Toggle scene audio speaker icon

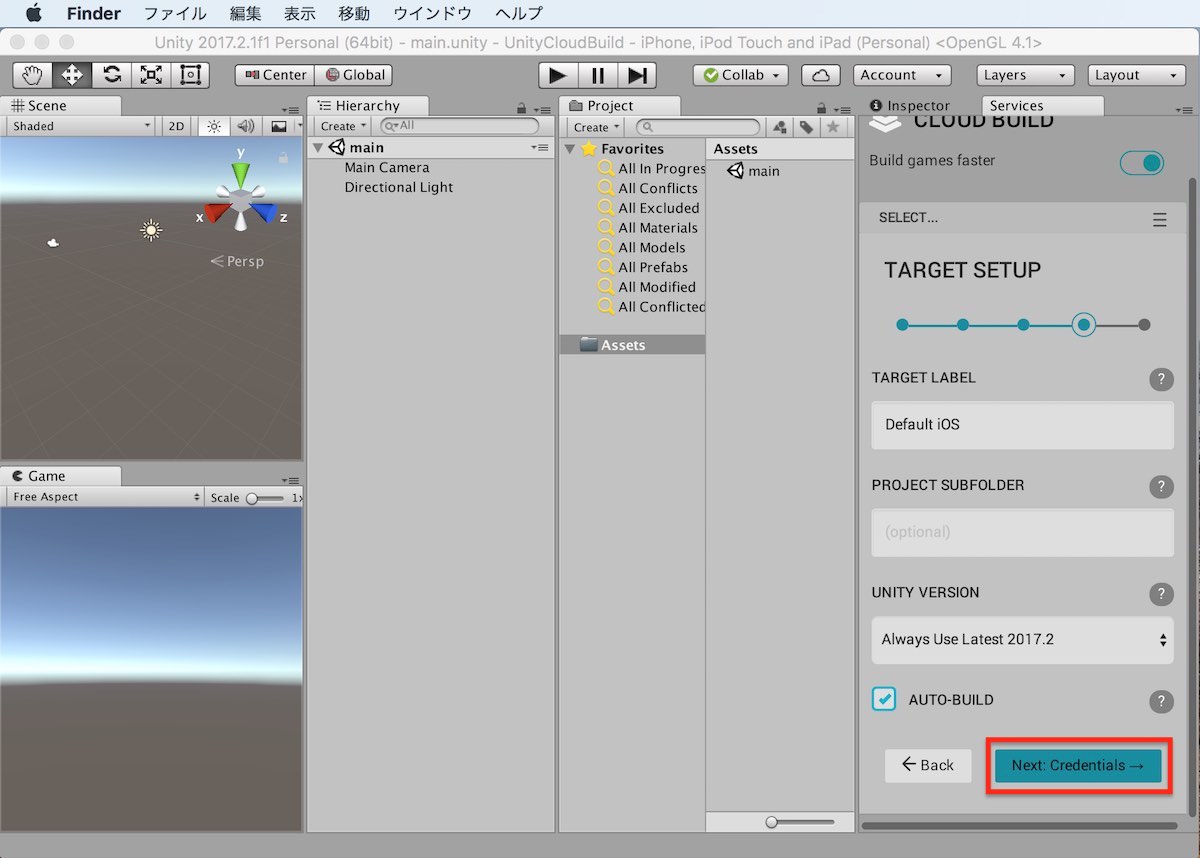click(x=246, y=126)
